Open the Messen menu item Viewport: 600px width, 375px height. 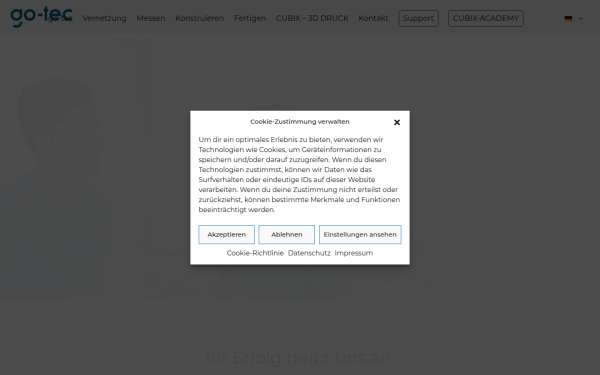click(151, 18)
